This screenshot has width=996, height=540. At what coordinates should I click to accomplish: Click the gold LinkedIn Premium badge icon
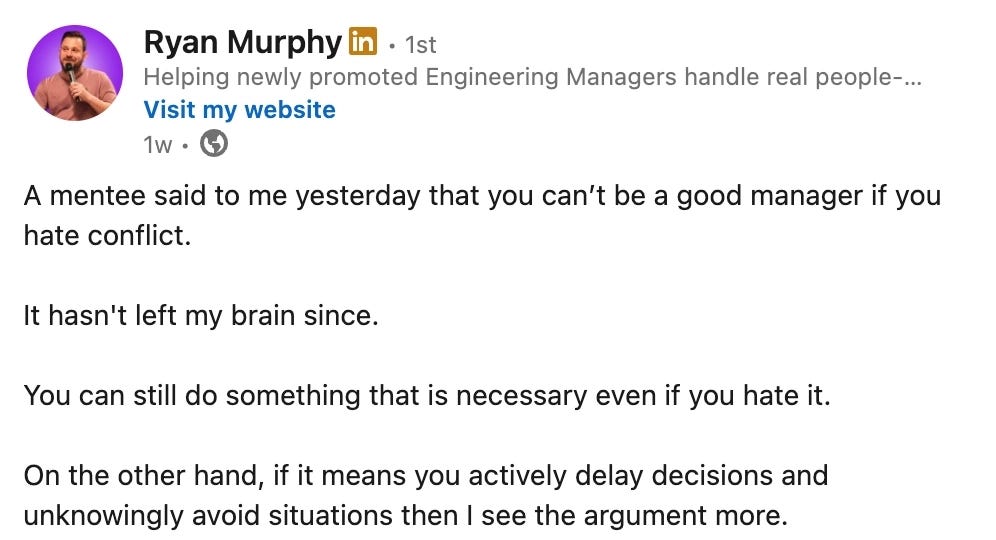point(363,41)
